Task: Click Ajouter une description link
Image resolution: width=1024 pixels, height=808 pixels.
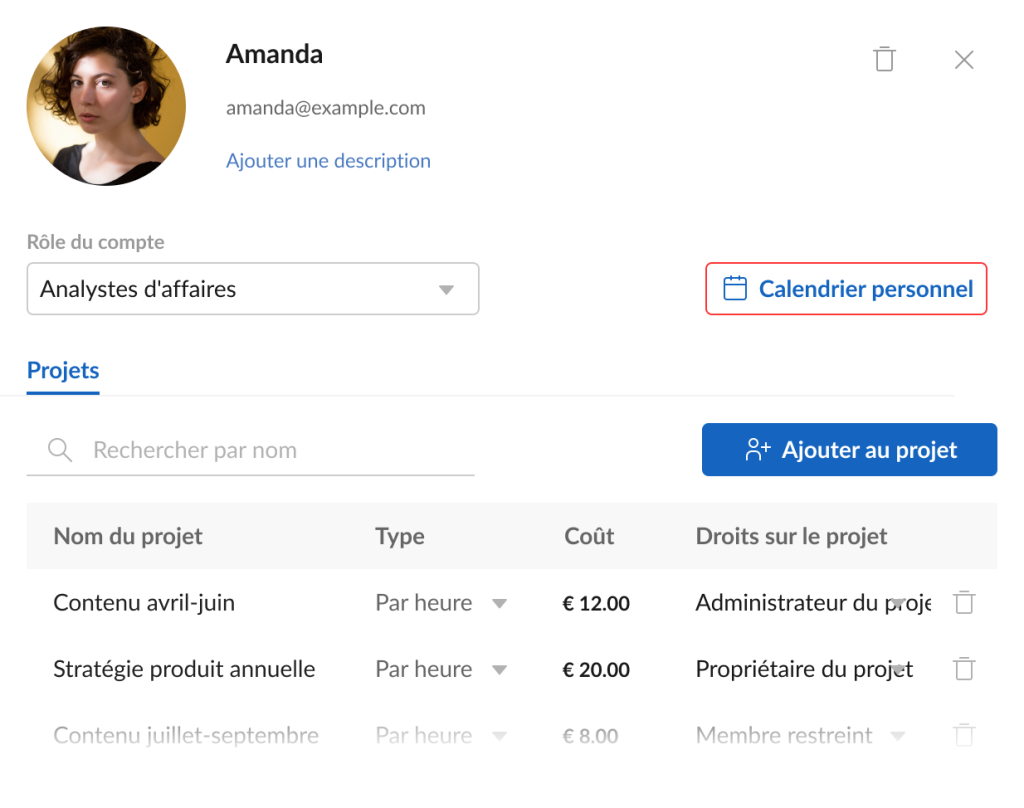Action: coord(328,161)
